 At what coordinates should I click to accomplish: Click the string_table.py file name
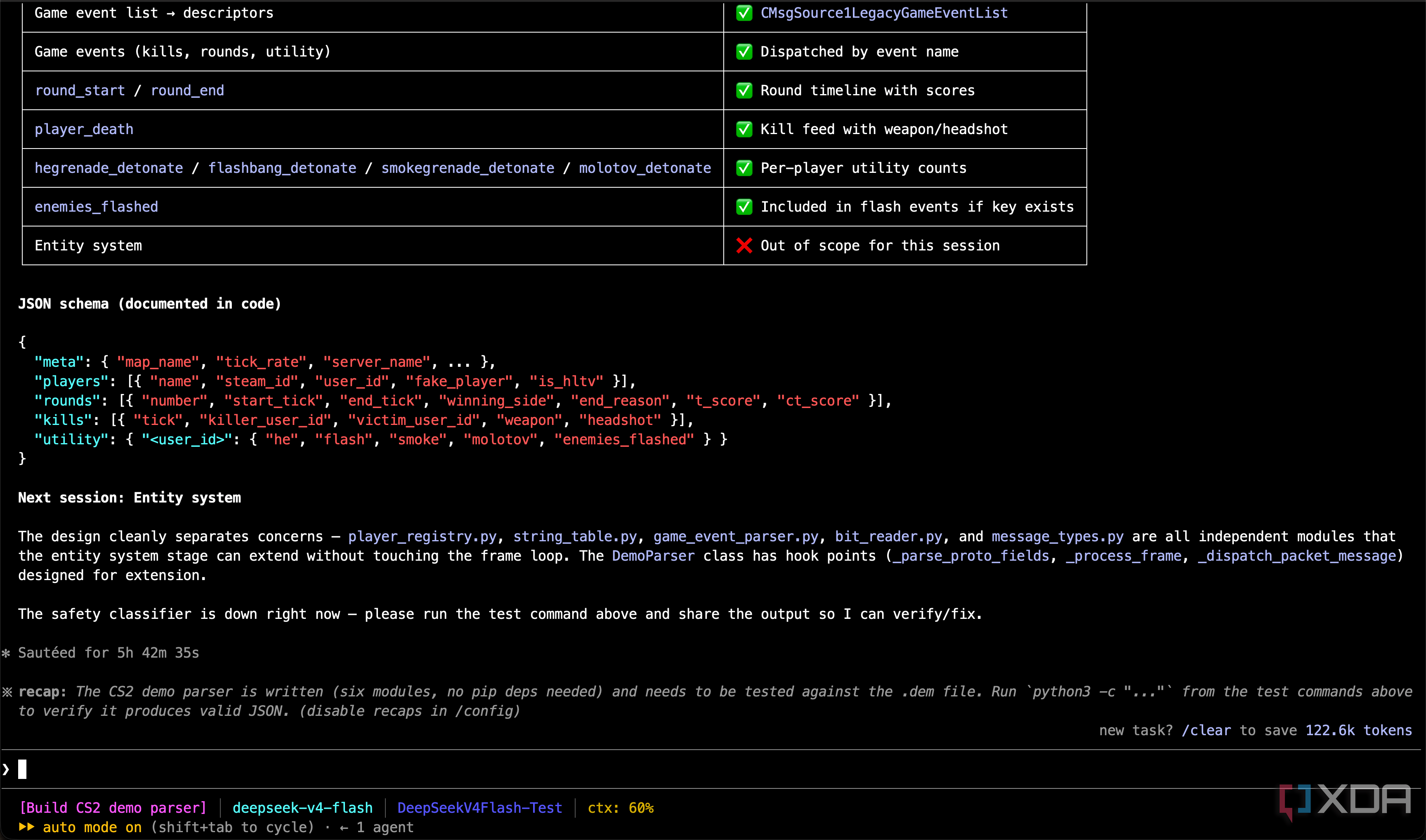[x=575, y=537]
